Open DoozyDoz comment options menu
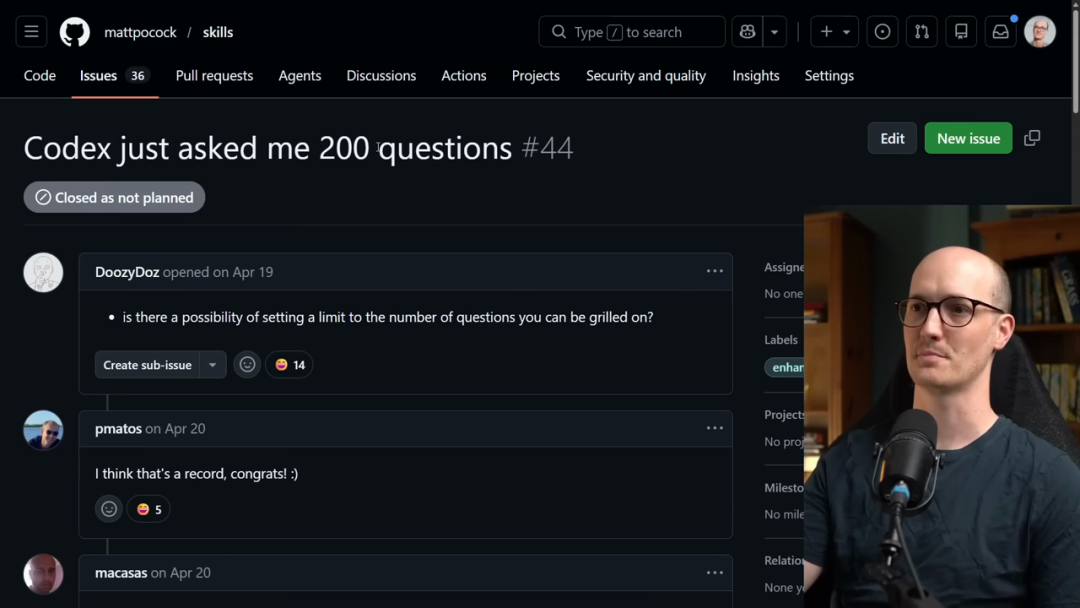 coord(714,271)
